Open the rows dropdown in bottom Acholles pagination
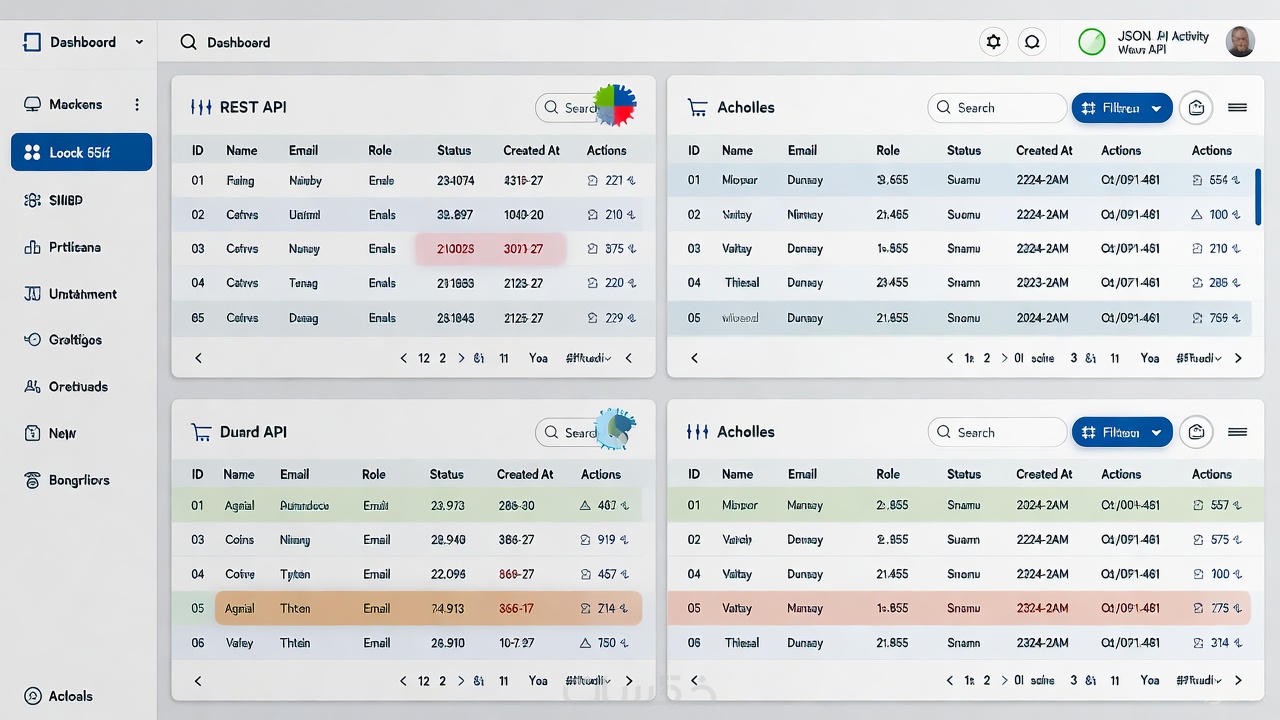The height and width of the screenshot is (720, 1280). [1200, 680]
